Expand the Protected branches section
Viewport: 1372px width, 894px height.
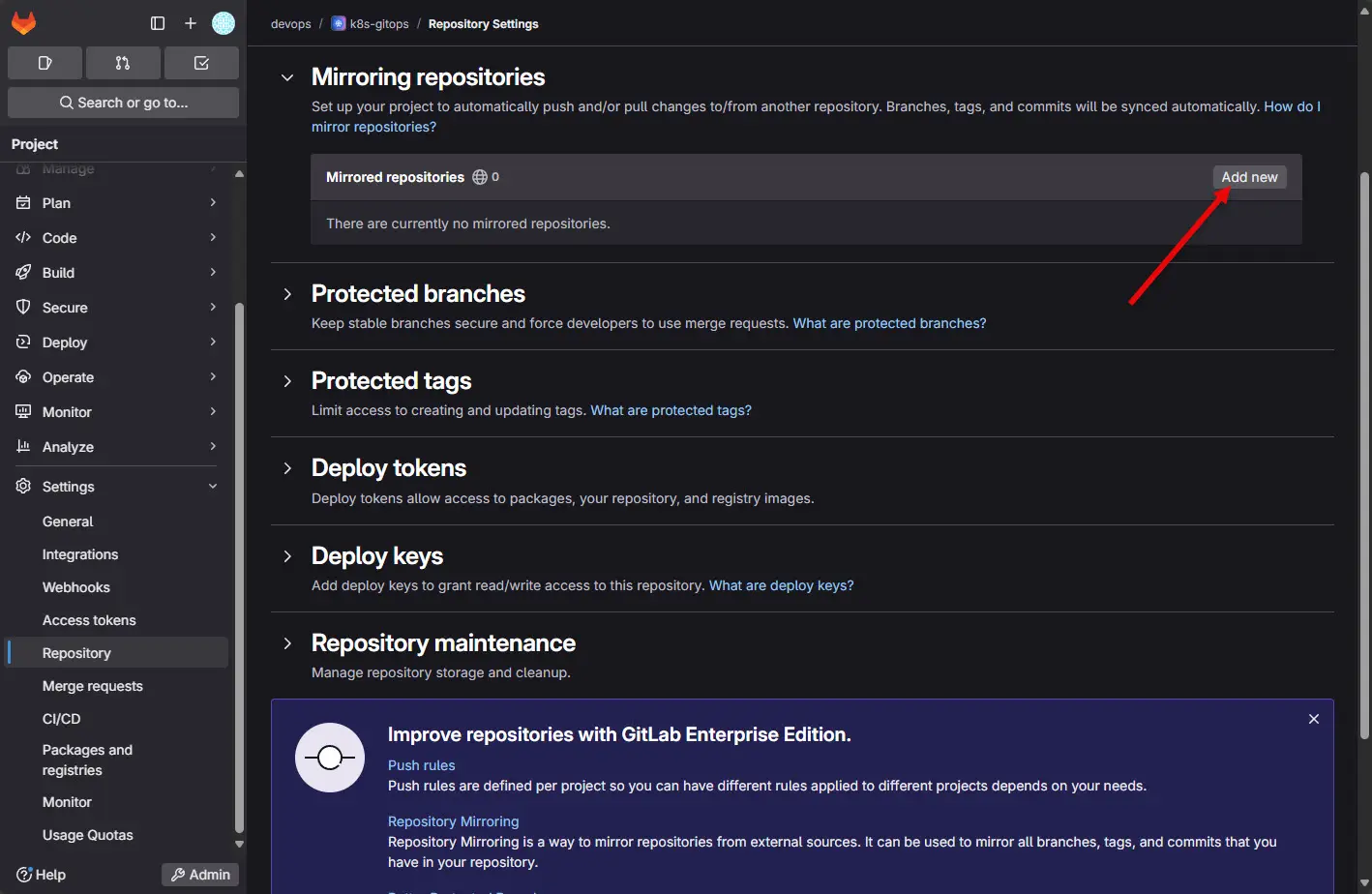(x=287, y=294)
